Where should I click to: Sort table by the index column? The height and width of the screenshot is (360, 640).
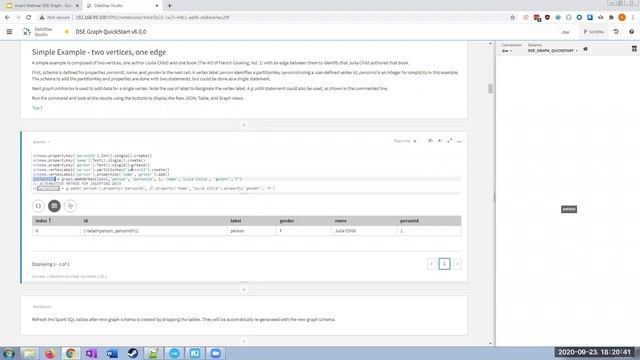56,221
